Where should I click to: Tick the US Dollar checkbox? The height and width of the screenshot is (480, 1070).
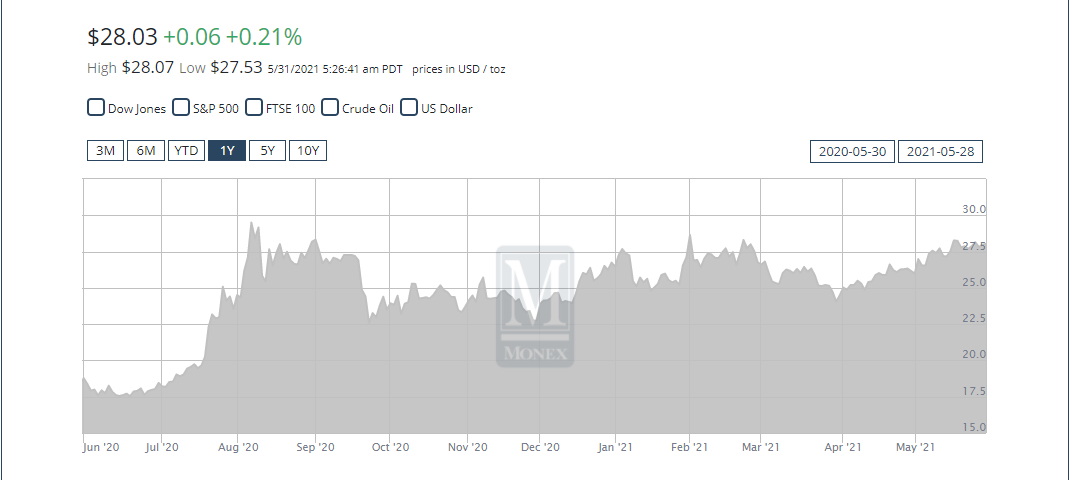point(409,108)
